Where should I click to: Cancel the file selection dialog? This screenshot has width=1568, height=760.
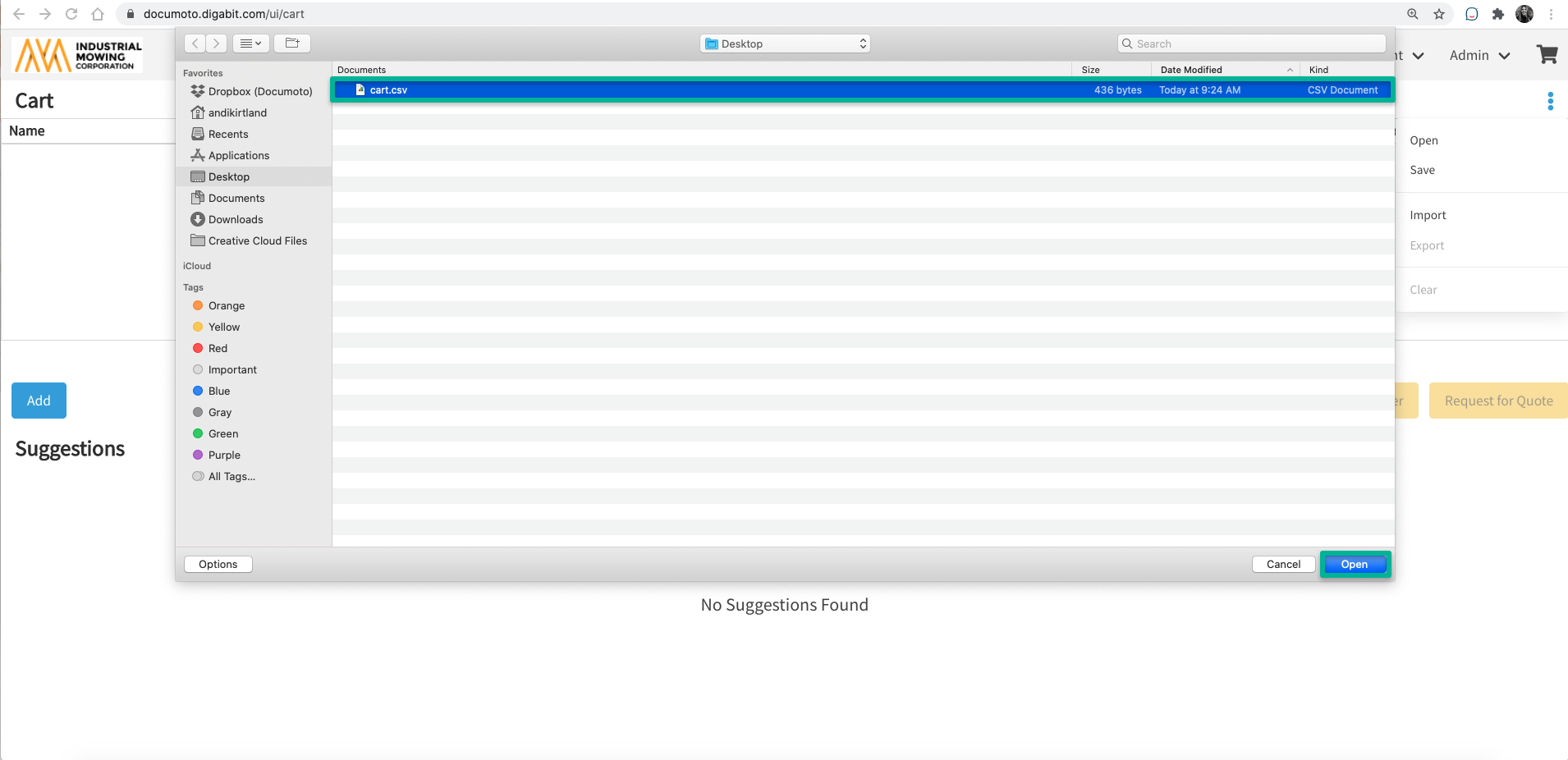(1282, 564)
